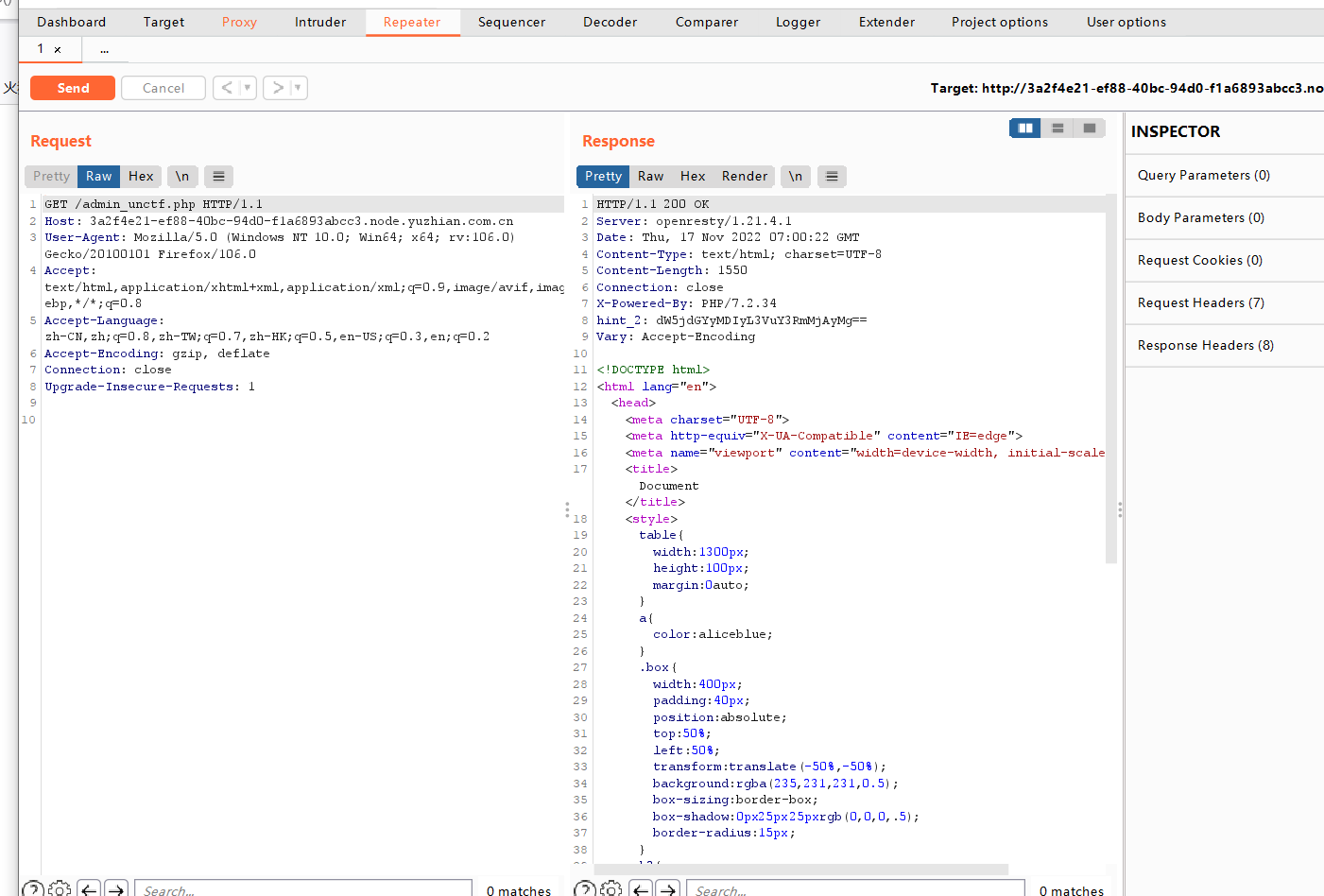The height and width of the screenshot is (896, 1324).
Task: Switch to the Decoder tab
Action: 610,22
